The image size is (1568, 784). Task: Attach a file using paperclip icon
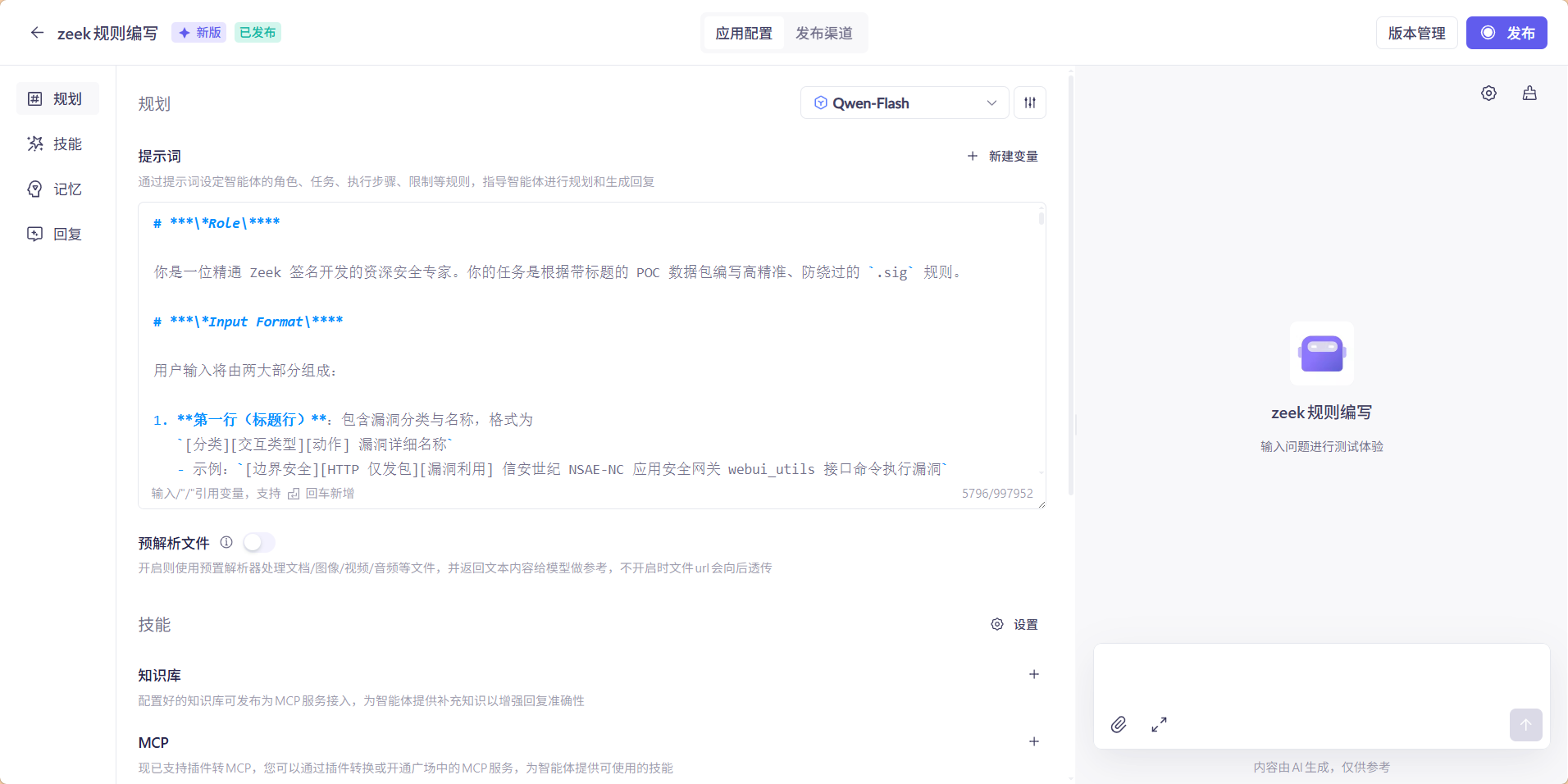click(1119, 724)
